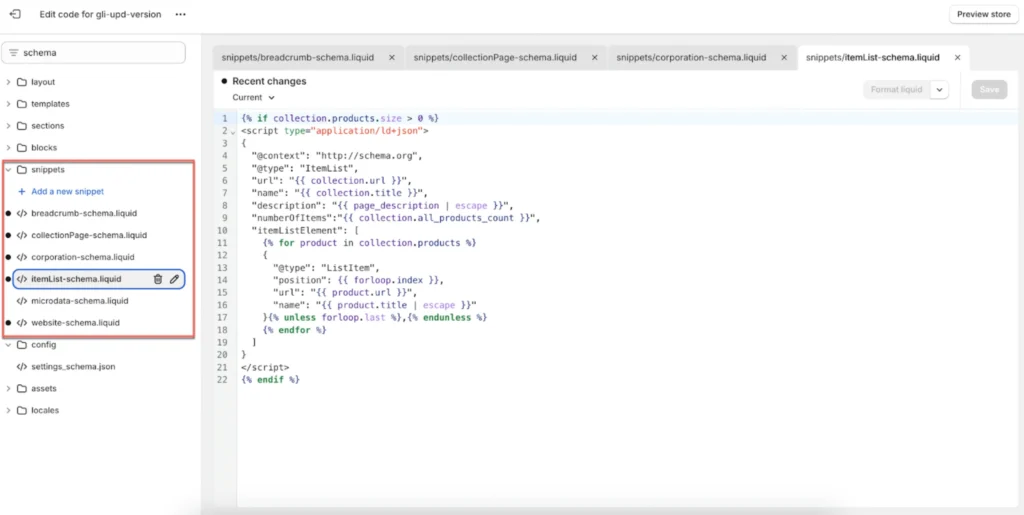Click the Add a new snippet link
The image size is (1024, 515).
pyautogui.click(x=67, y=191)
